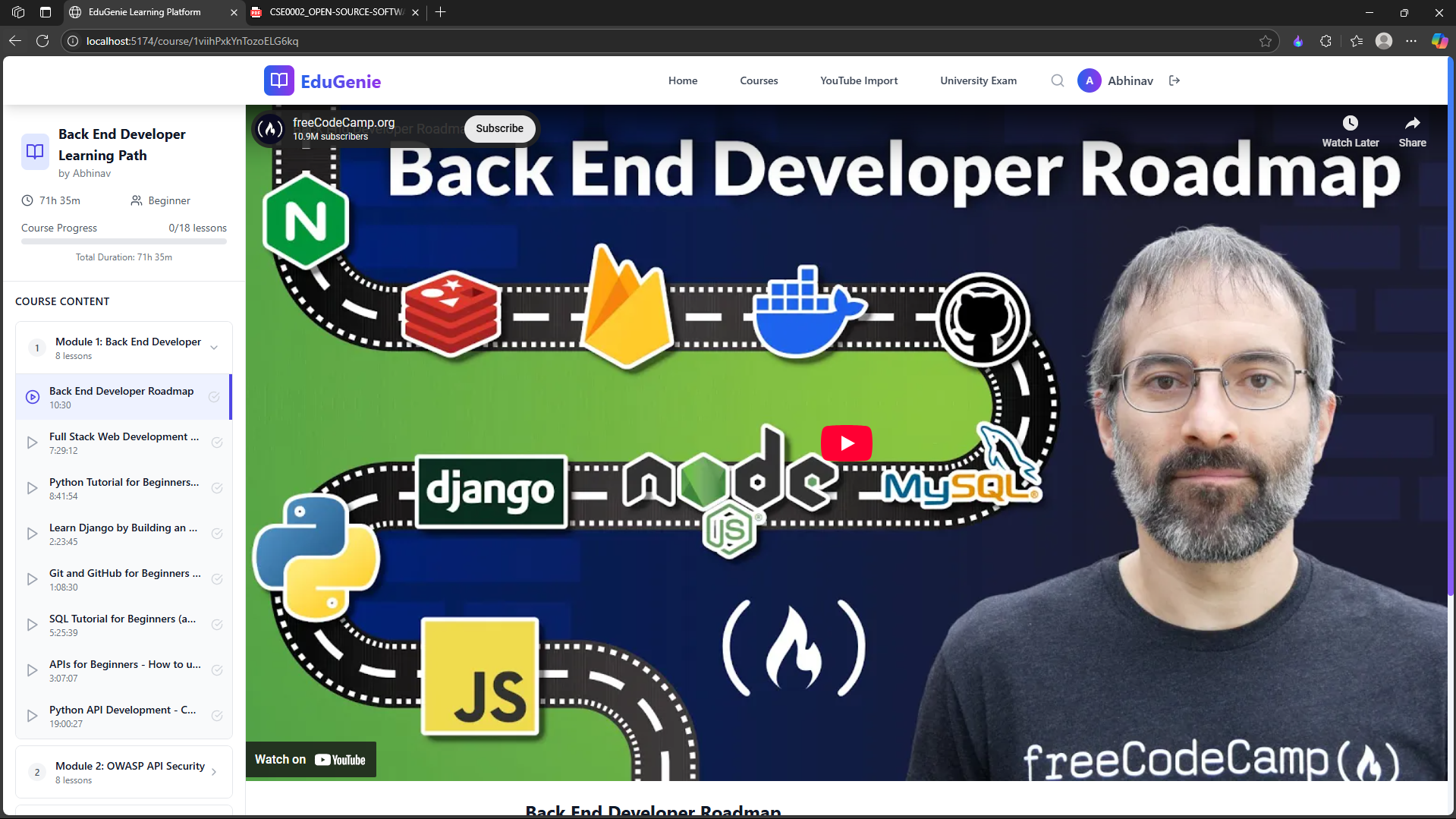Click play icon for Git and GitHub lesson
1456x819 pixels.
(x=33, y=579)
